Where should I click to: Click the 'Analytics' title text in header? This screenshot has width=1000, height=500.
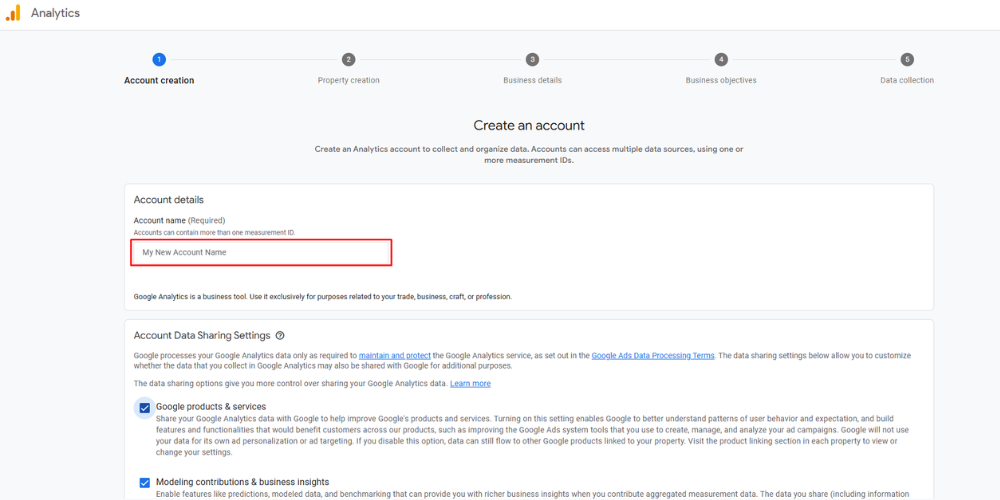click(55, 13)
